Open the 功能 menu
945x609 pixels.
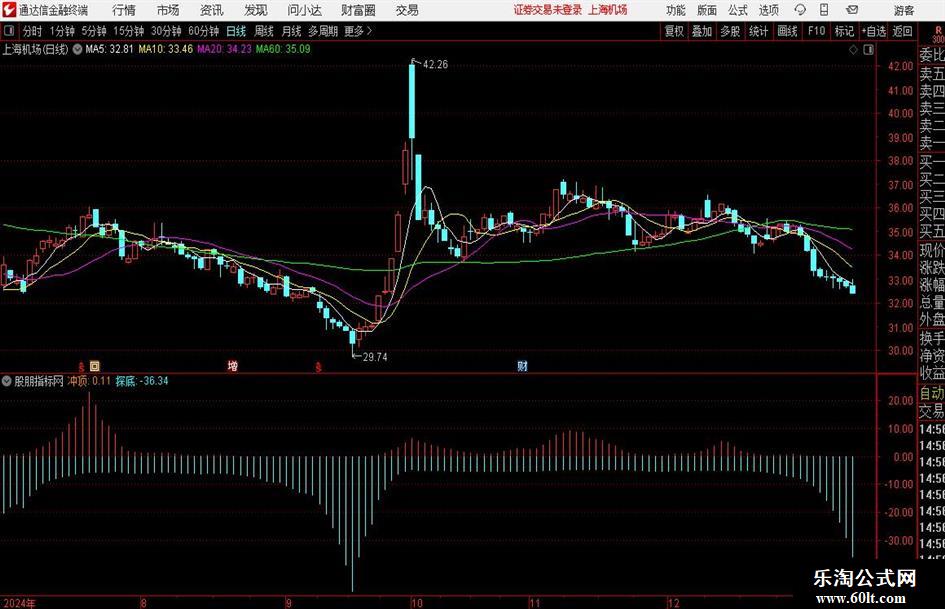pyautogui.click(x=676, y=10)
